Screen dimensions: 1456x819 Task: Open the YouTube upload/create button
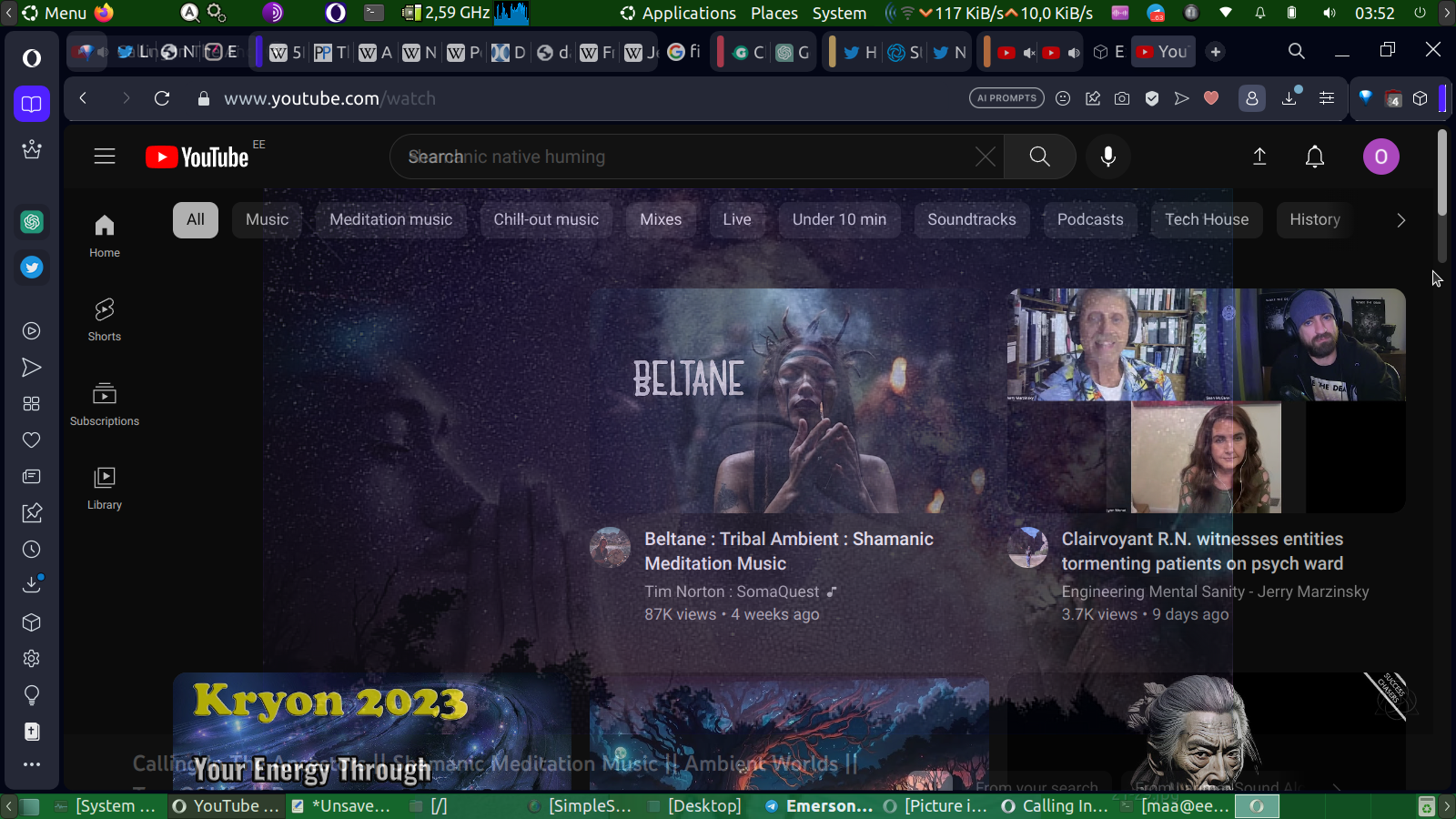point(1259,157)
